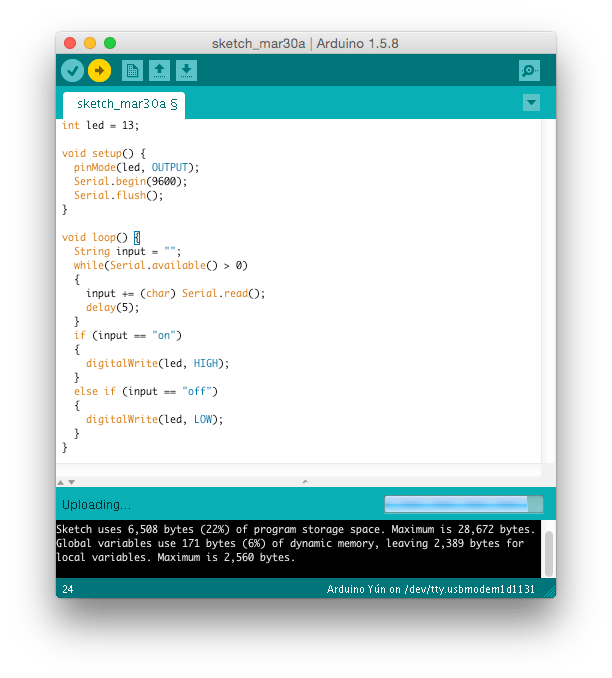Click the console expand down triangle
This screenshot has width=612, height=678.
(72, 482)
